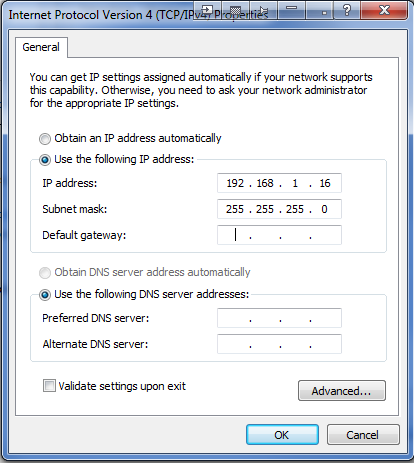This screenshot has height=463, width=414.
Task: Click the pointer flag title bar icon
Action: [263, 11]
